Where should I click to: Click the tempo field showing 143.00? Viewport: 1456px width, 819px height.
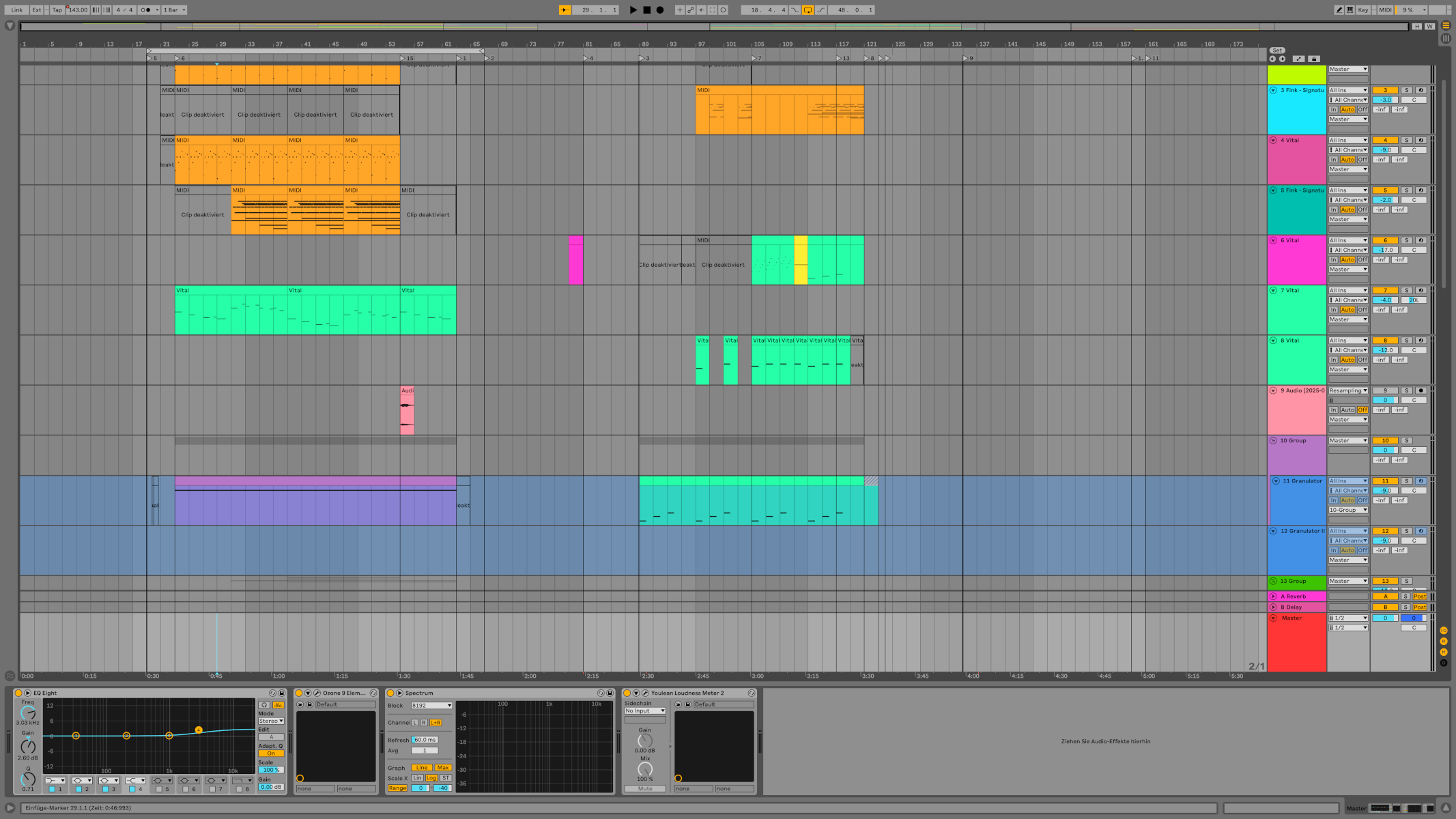(78, 10)
